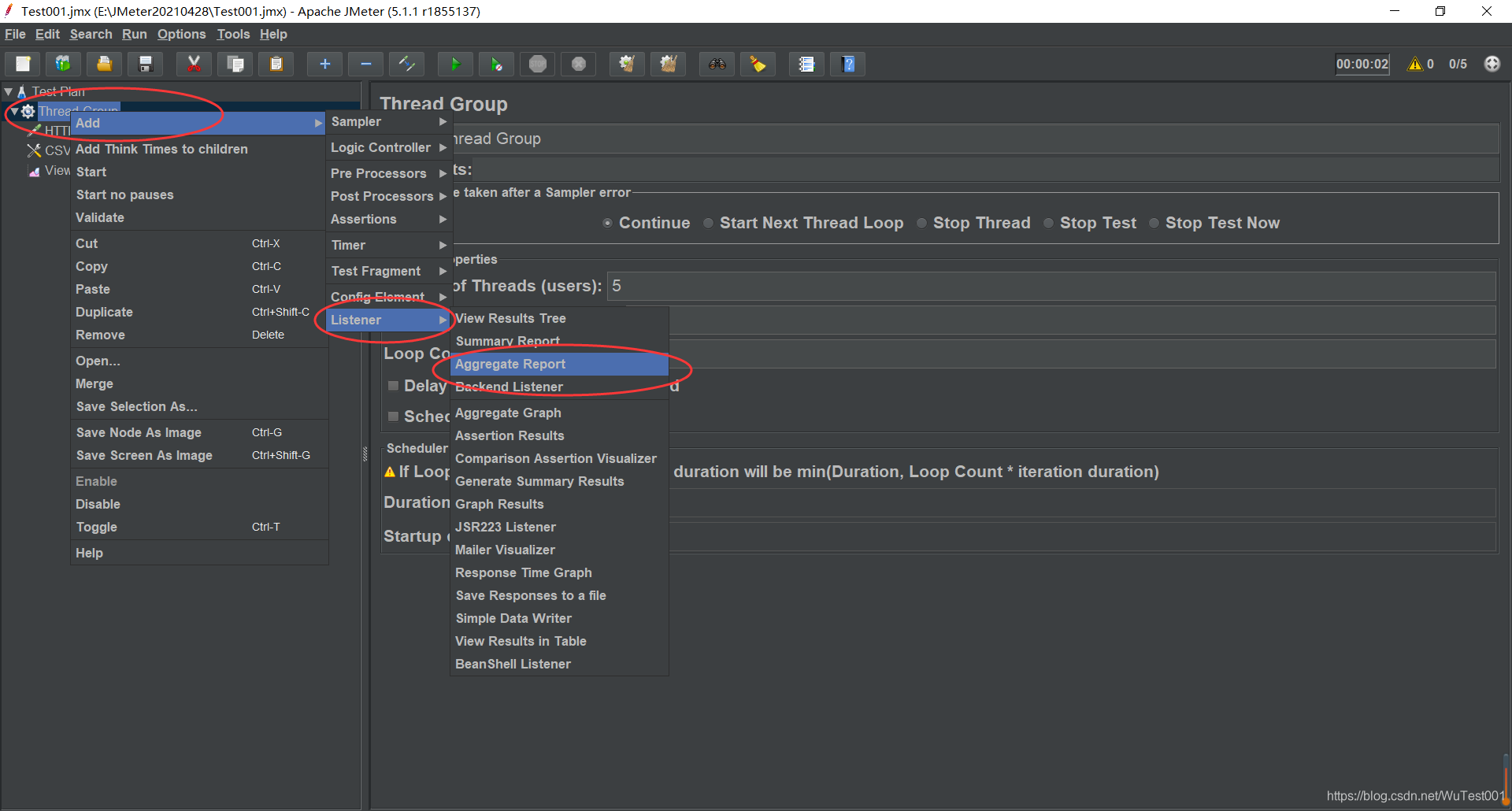Choose Aggregate Report listener
This screenshot has height=811, width=1512.
coord(559,364)
